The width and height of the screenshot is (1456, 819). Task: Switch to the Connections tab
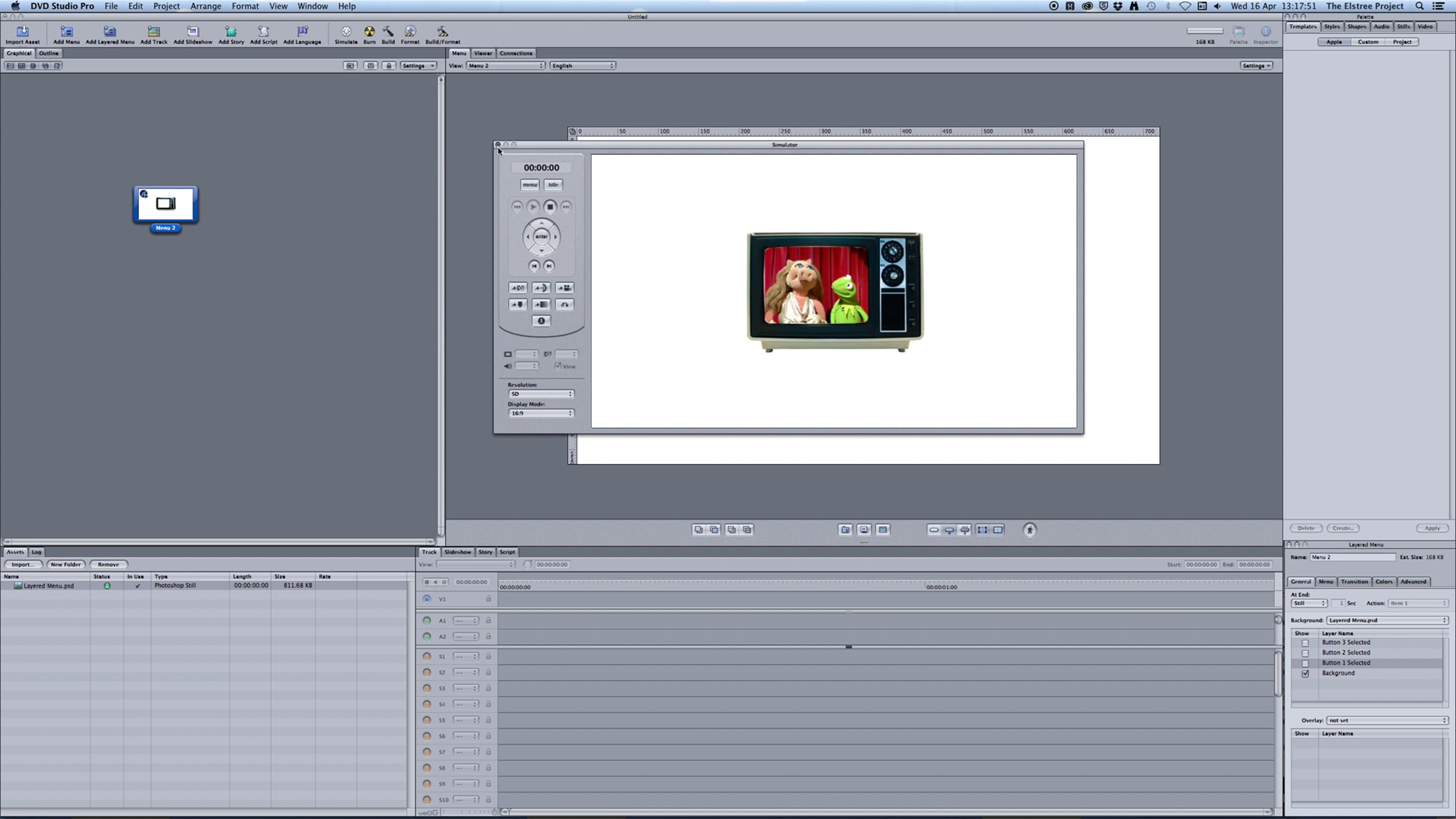click(x=516, y=53)
